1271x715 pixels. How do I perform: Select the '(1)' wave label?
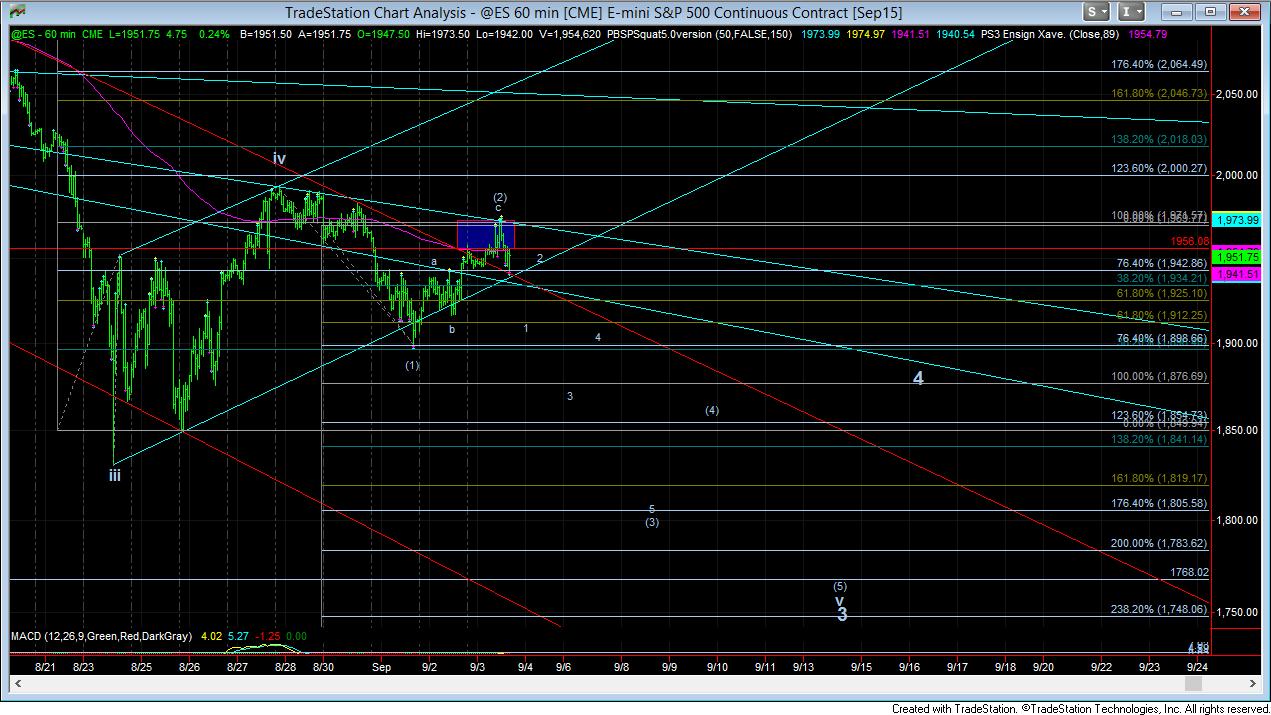click(412, 365)
